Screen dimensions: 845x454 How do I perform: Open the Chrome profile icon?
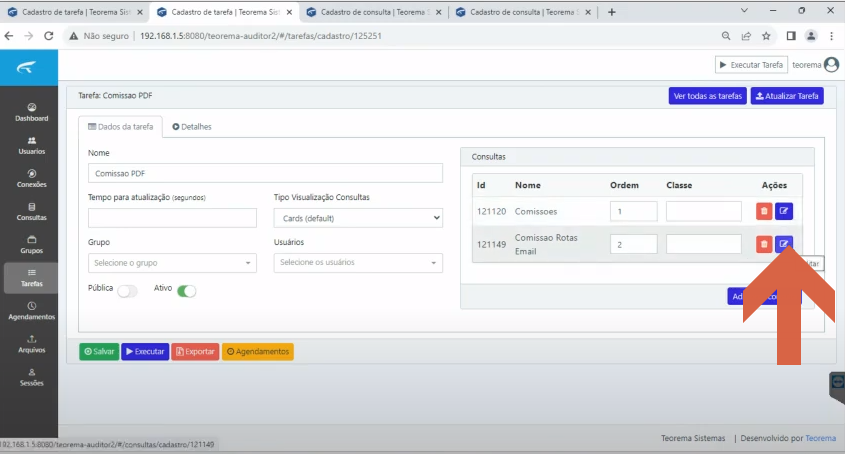(811, 36)
